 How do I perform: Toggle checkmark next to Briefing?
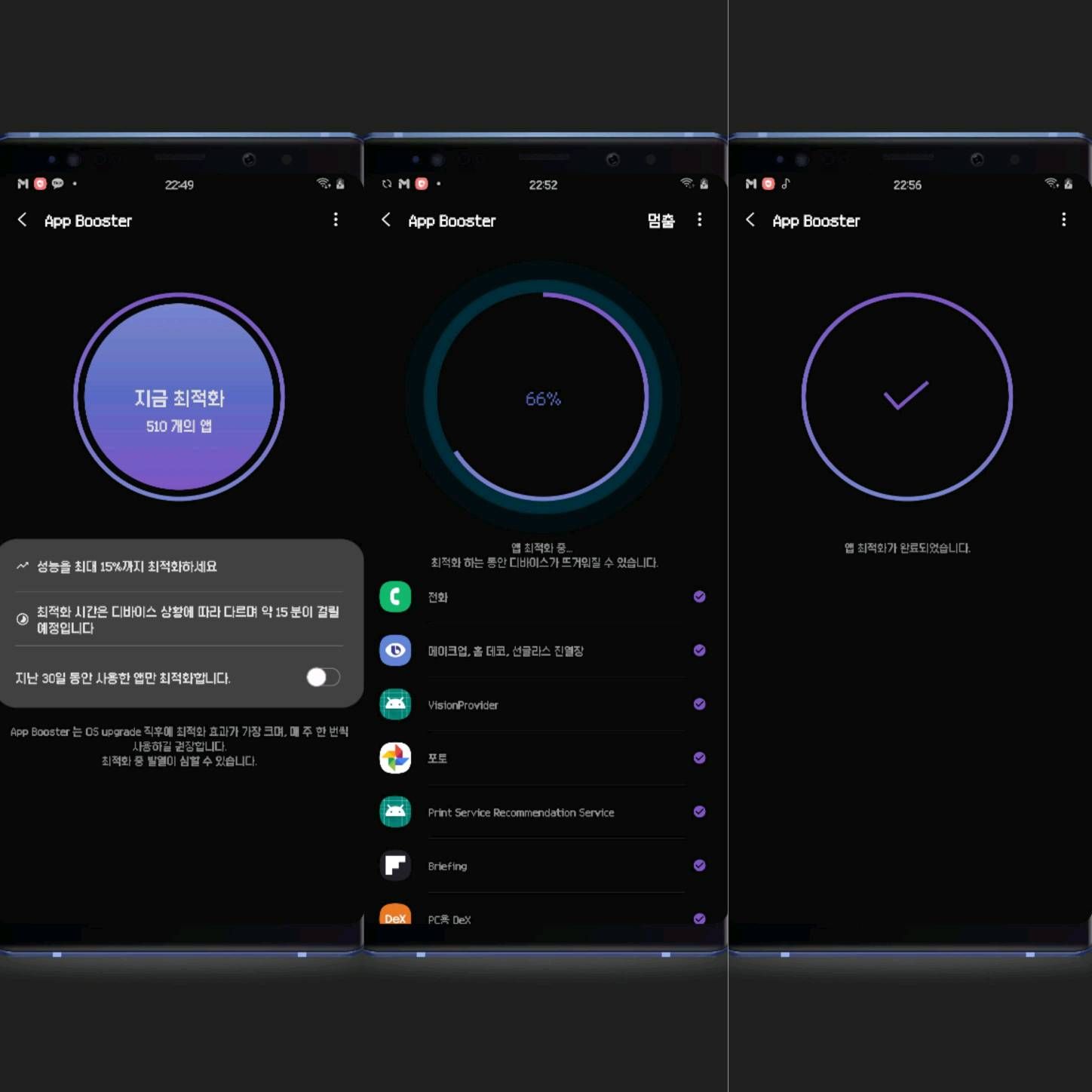699,865
